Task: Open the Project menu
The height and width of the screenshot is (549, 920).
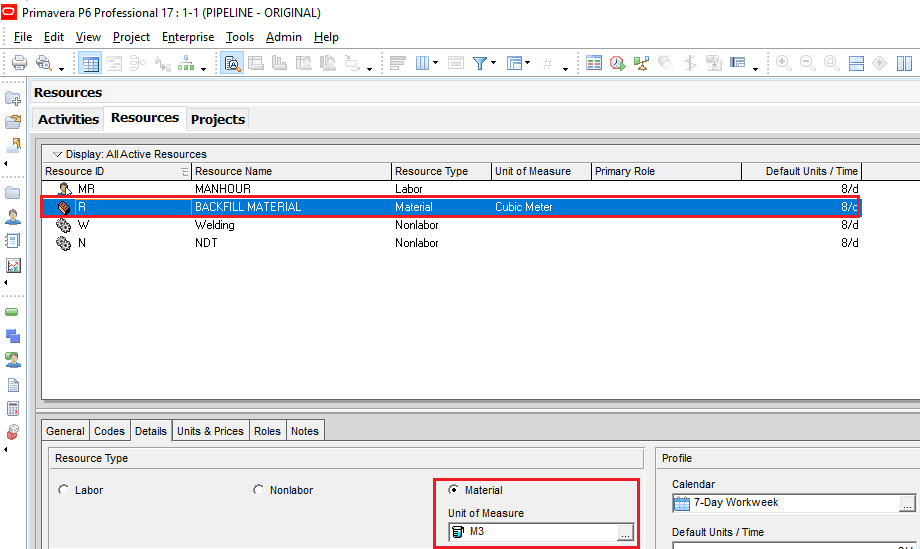Action: point(131,37)
